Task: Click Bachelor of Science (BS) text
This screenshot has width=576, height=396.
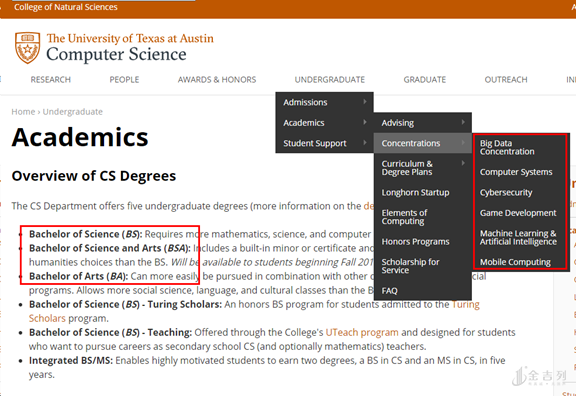Action: pyautogui.click(x=86, y=234)
